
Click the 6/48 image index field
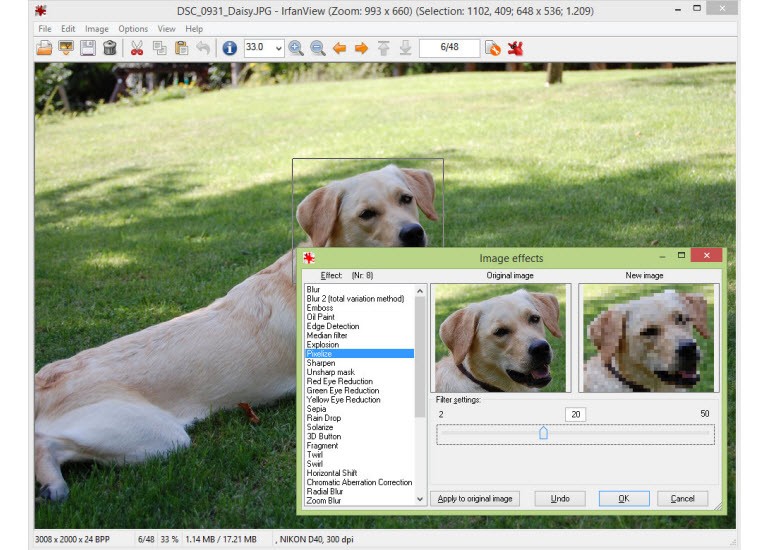[449, 48]
